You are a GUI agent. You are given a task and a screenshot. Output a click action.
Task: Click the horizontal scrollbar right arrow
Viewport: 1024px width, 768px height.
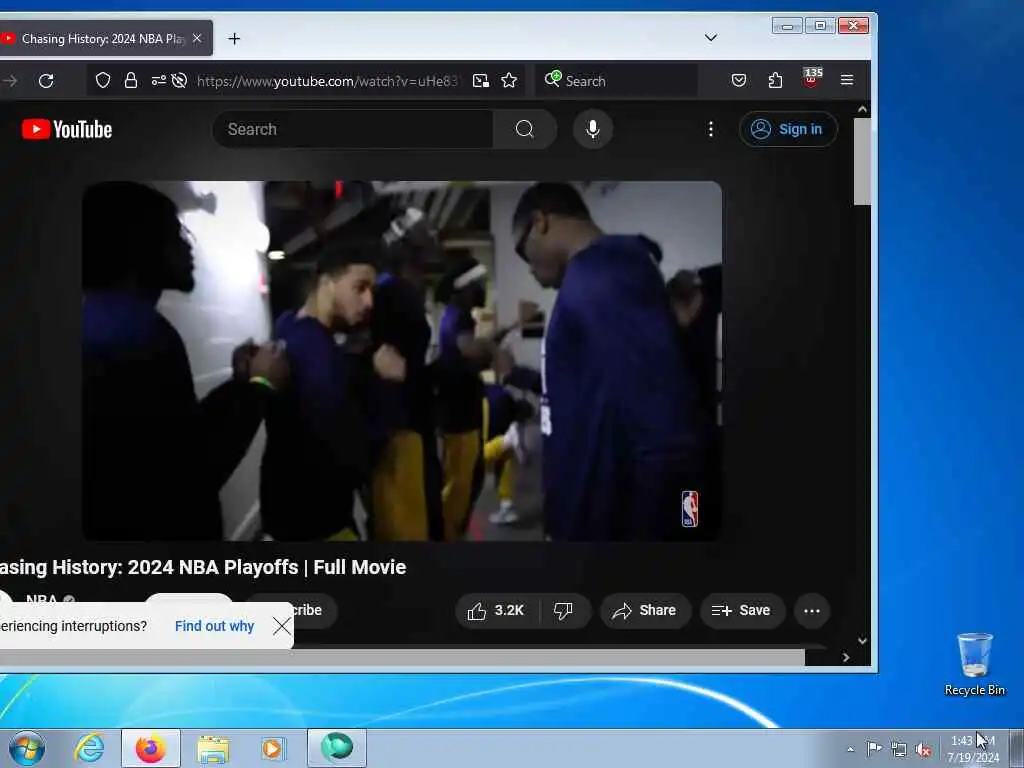point(846,658)
